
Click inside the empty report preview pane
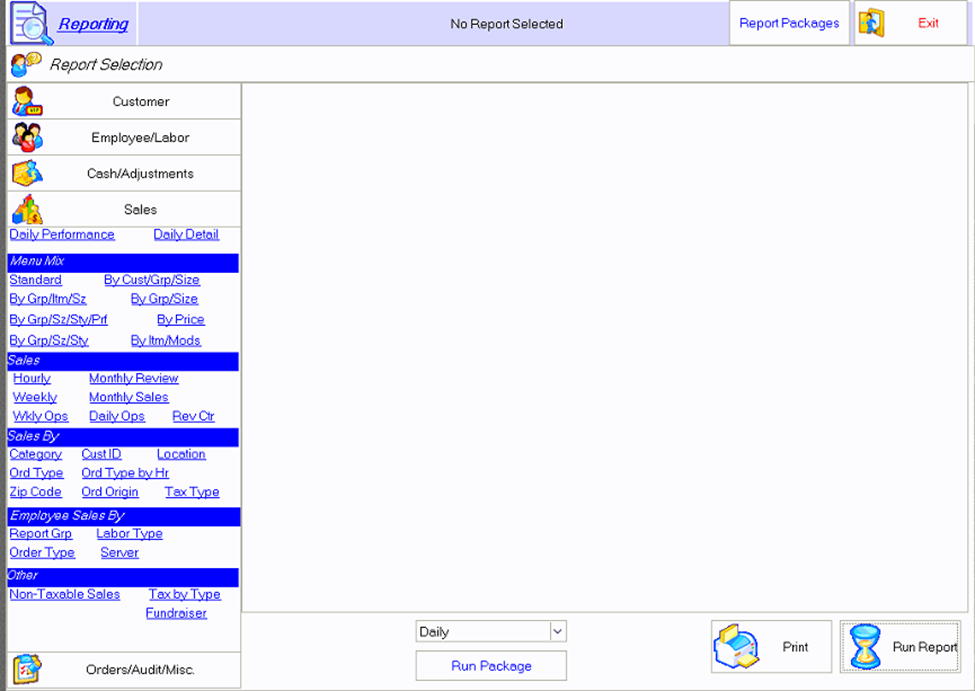[604, 347]
